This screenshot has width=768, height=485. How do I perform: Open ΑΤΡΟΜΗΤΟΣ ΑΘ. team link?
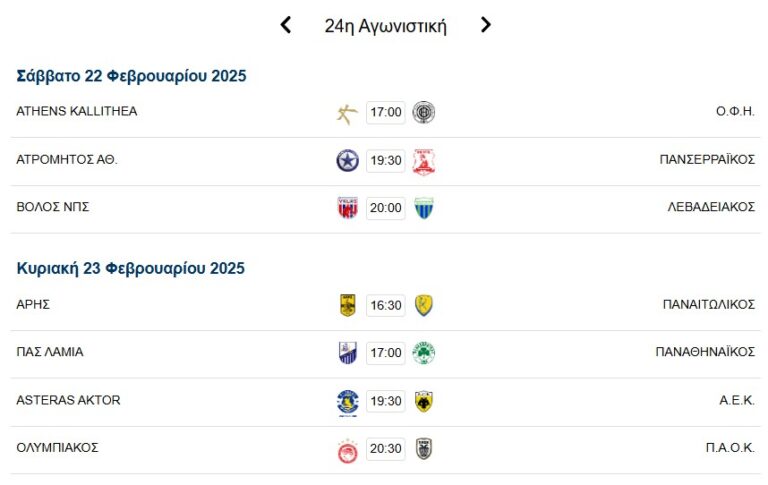pos(67,159)
